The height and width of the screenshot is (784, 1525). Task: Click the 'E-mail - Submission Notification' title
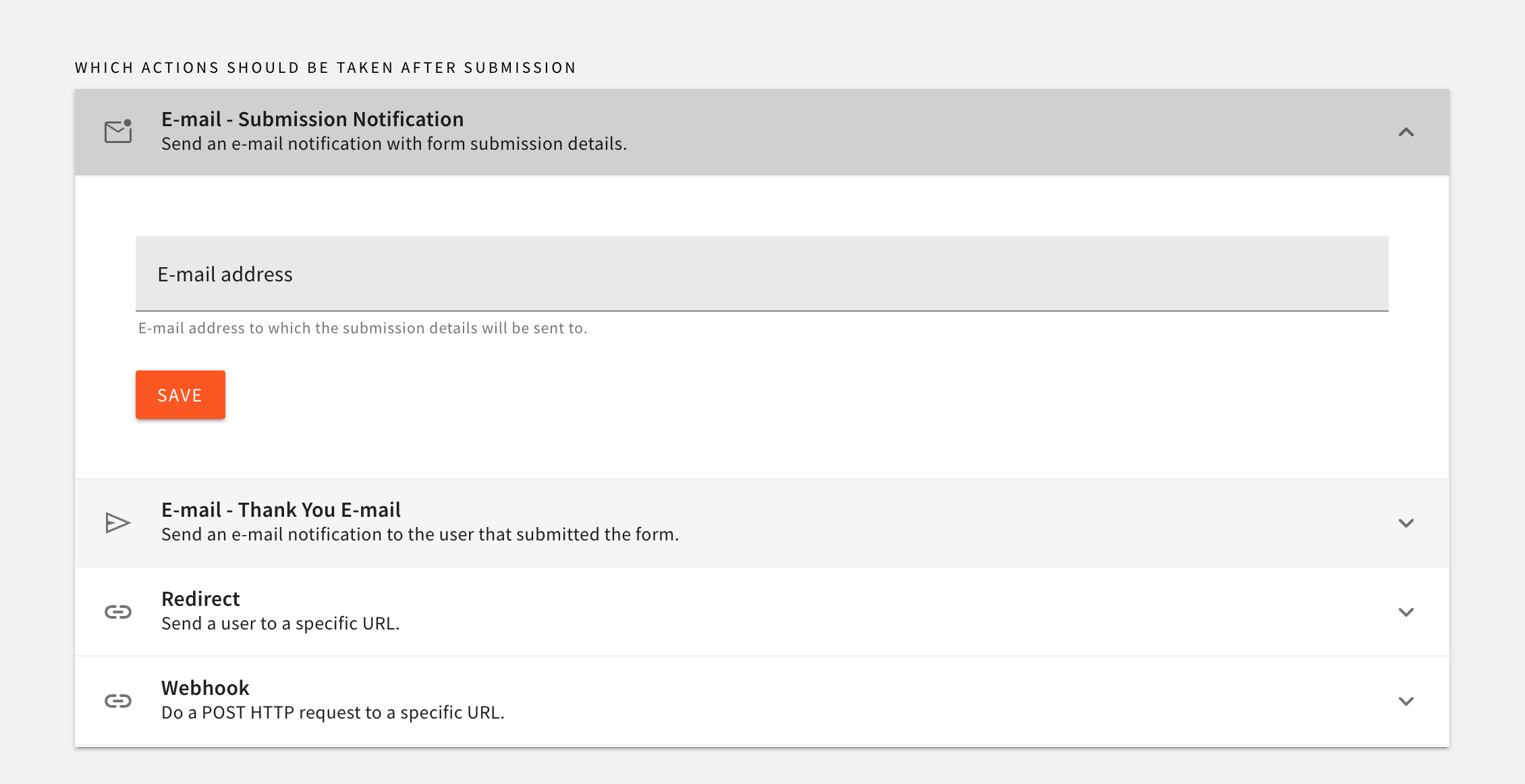(312, 119)
